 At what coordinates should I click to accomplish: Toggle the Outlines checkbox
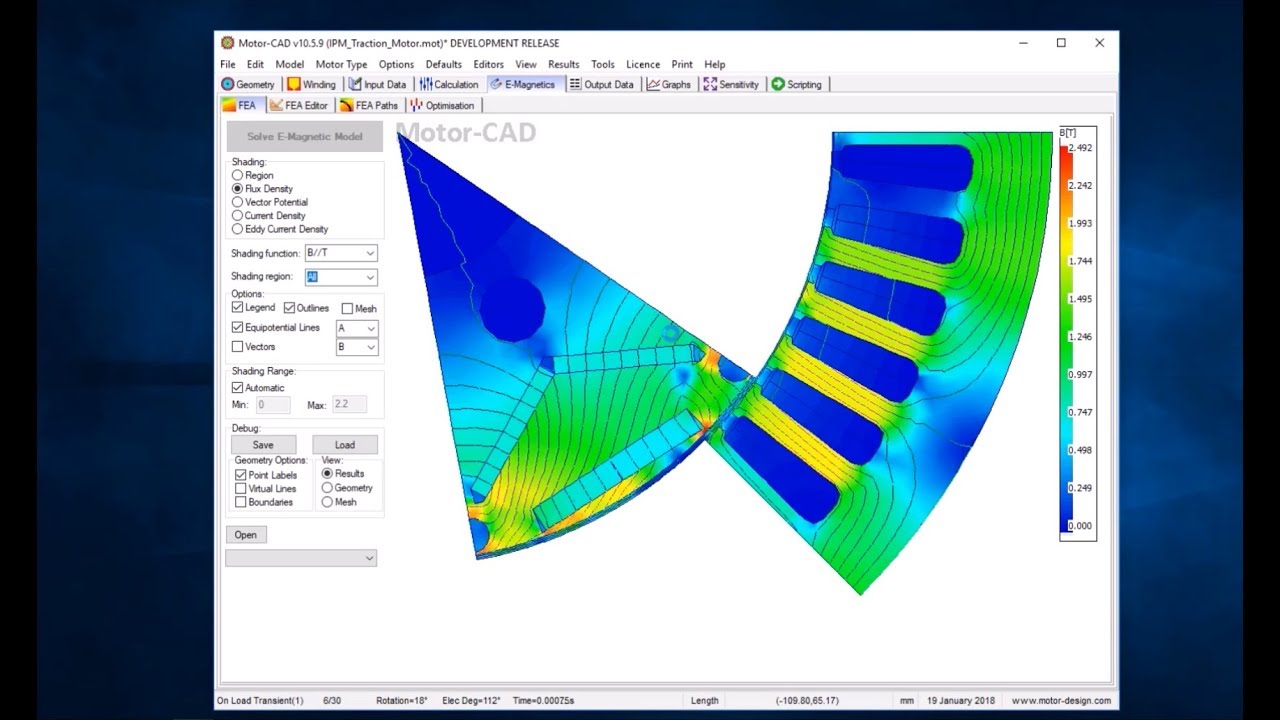(289, 308)
